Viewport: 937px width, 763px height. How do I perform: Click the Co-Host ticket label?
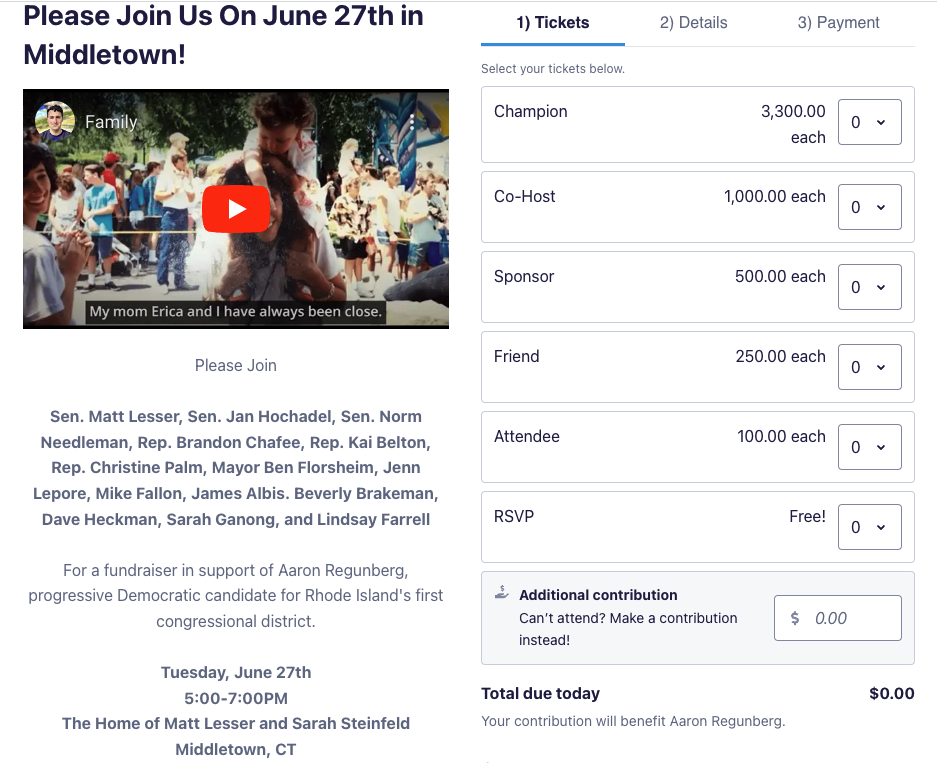524,196
